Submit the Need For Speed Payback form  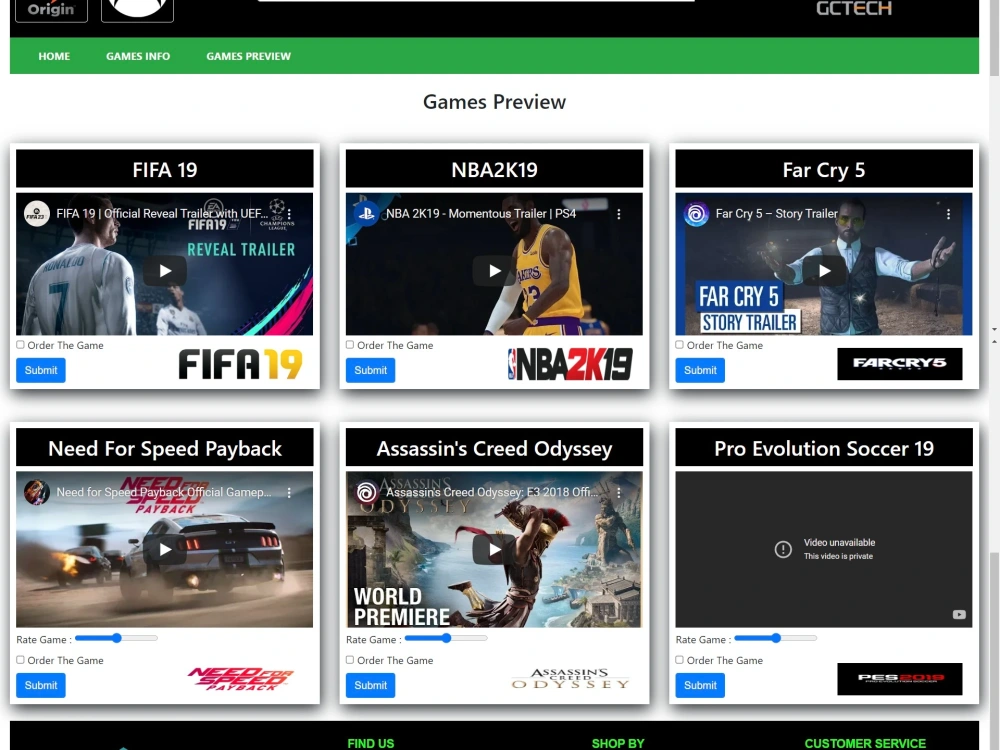coord(41,686)
